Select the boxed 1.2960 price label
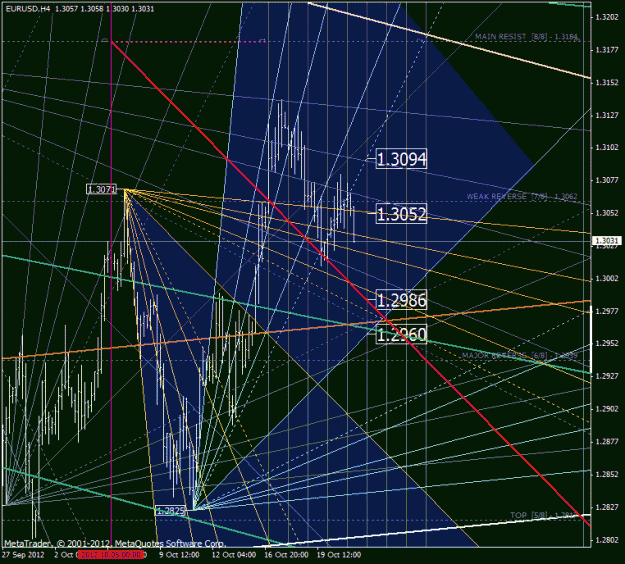The image size is (625, 564). click(401, 334)
